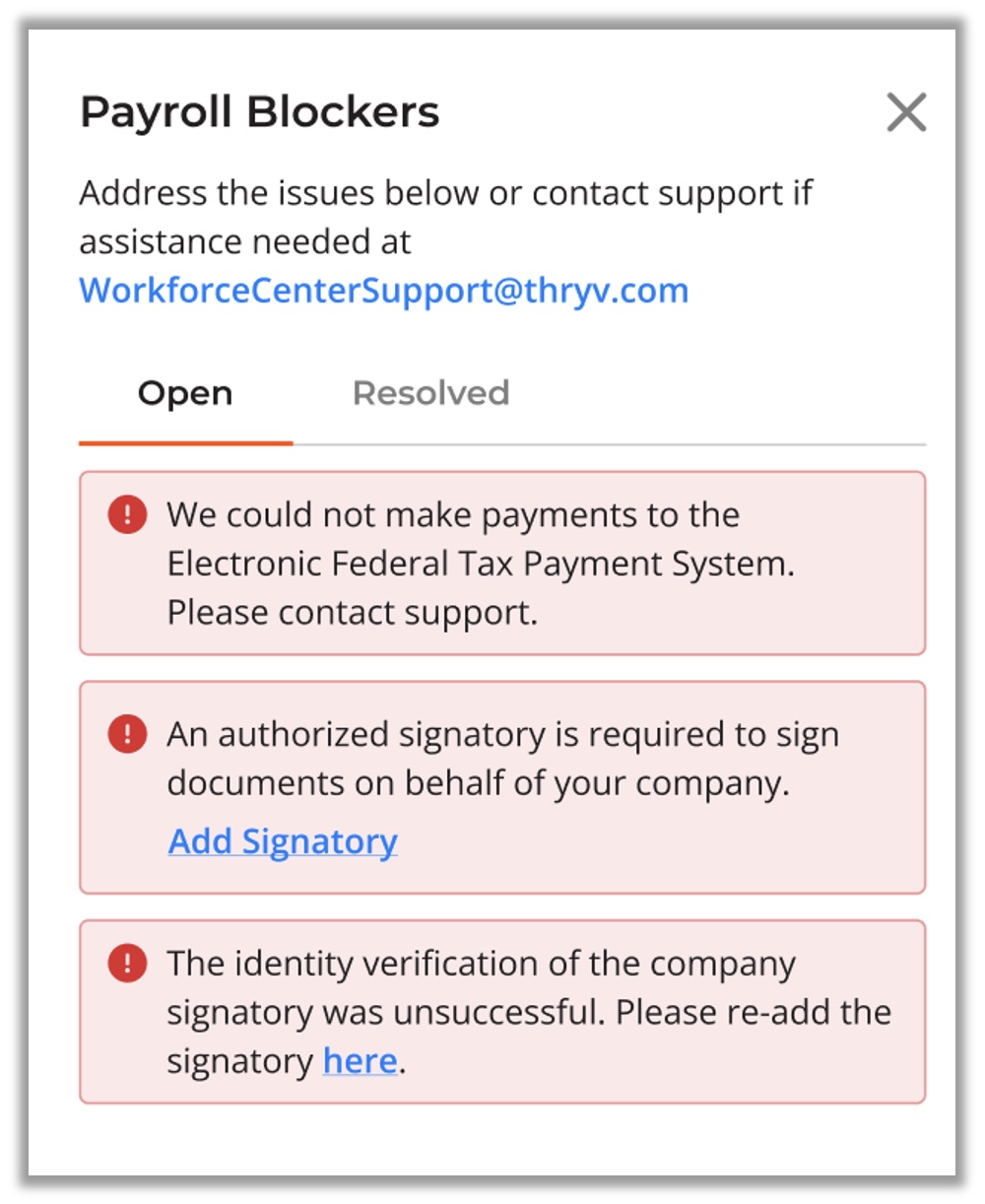
Task: Click the 'Address the issues below' description text
Action: point(445,193)
